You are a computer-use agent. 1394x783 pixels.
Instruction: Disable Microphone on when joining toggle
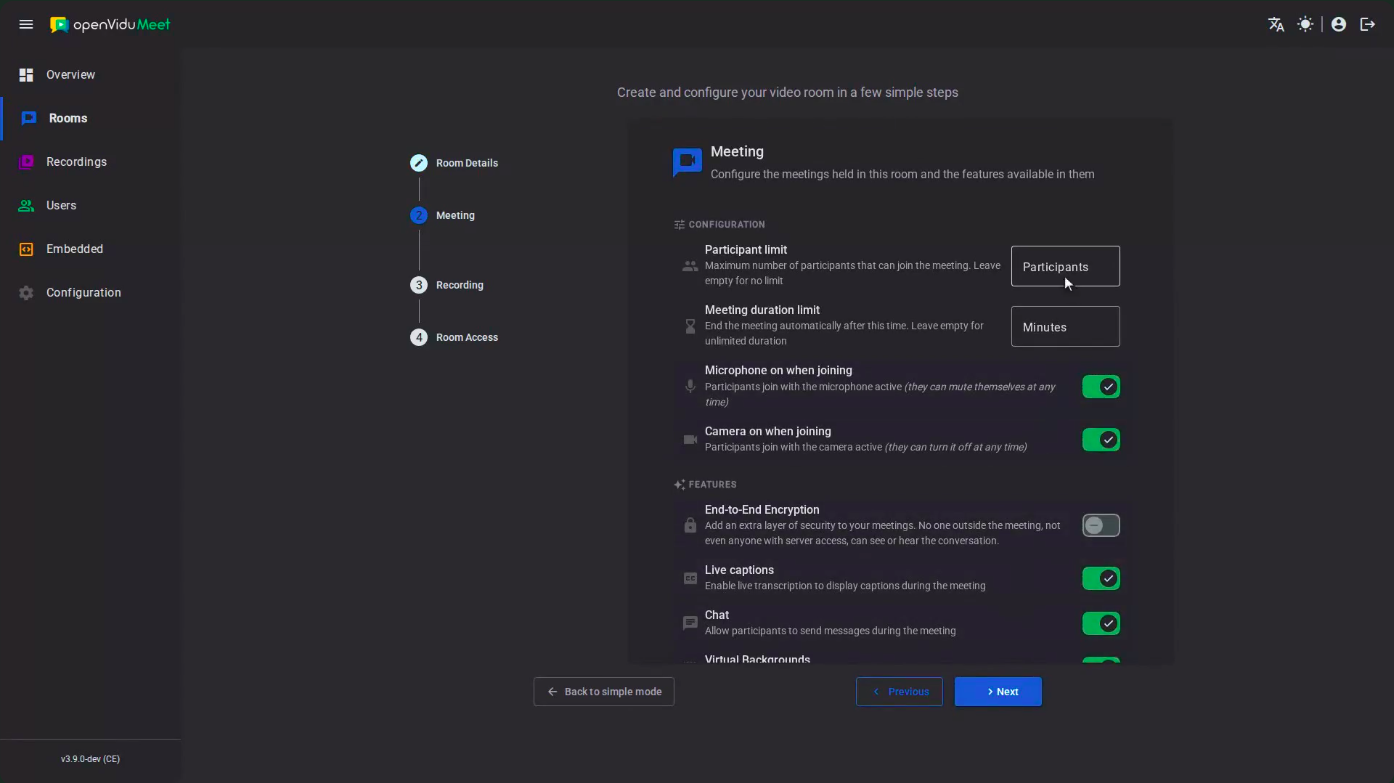click(x=1101, y=387)
